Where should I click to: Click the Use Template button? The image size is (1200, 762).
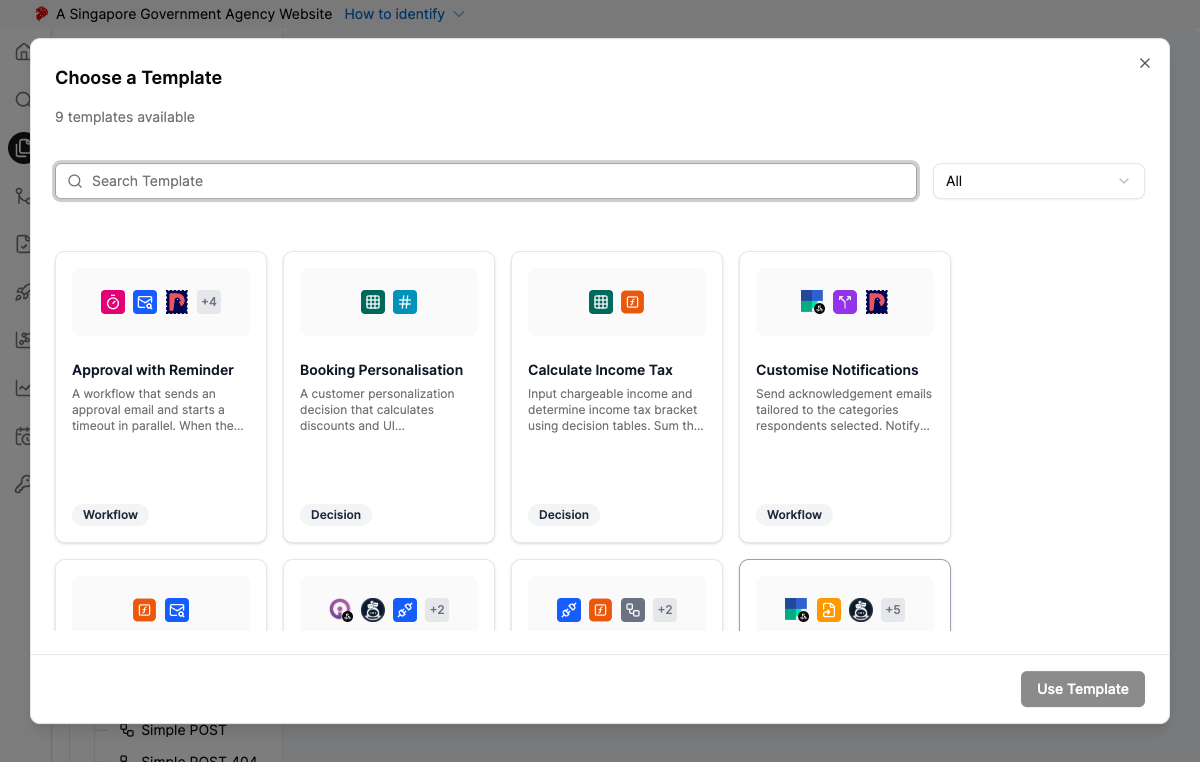point(1083,689)
